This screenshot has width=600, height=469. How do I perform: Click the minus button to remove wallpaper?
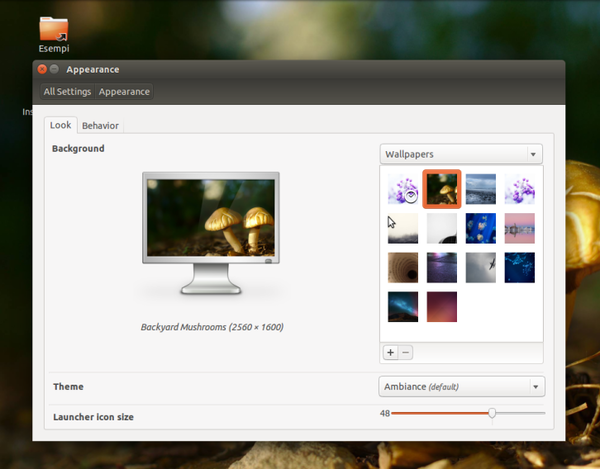point(406,352)
